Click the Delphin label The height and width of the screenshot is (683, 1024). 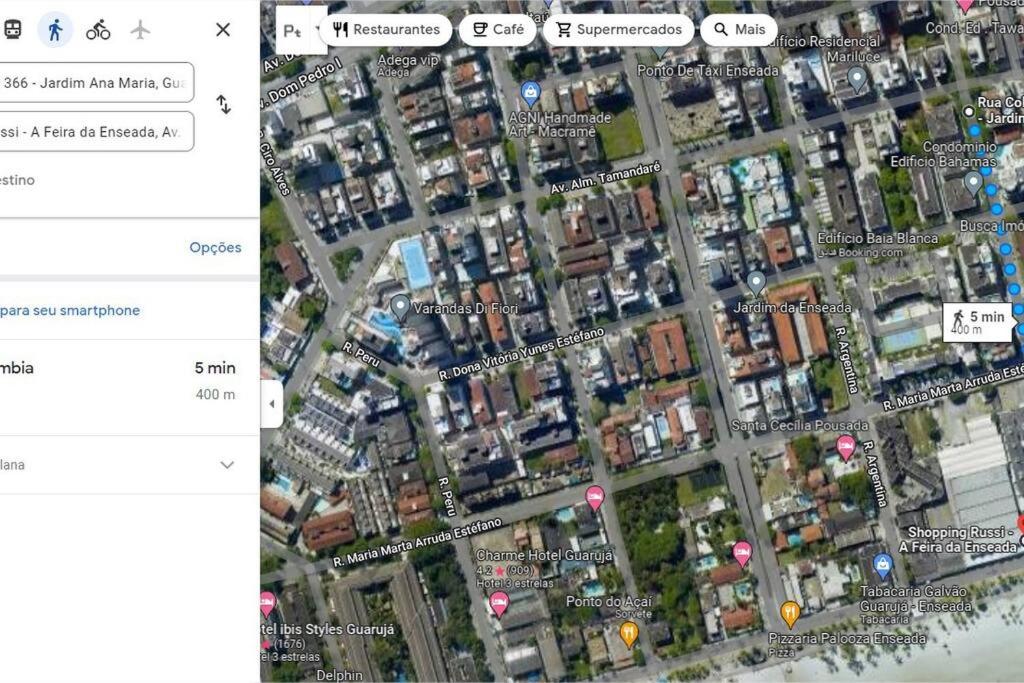coord(340,675)
